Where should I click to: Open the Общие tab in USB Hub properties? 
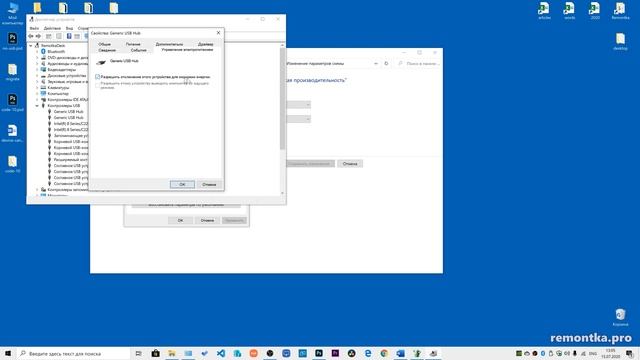tap(104, 44)
